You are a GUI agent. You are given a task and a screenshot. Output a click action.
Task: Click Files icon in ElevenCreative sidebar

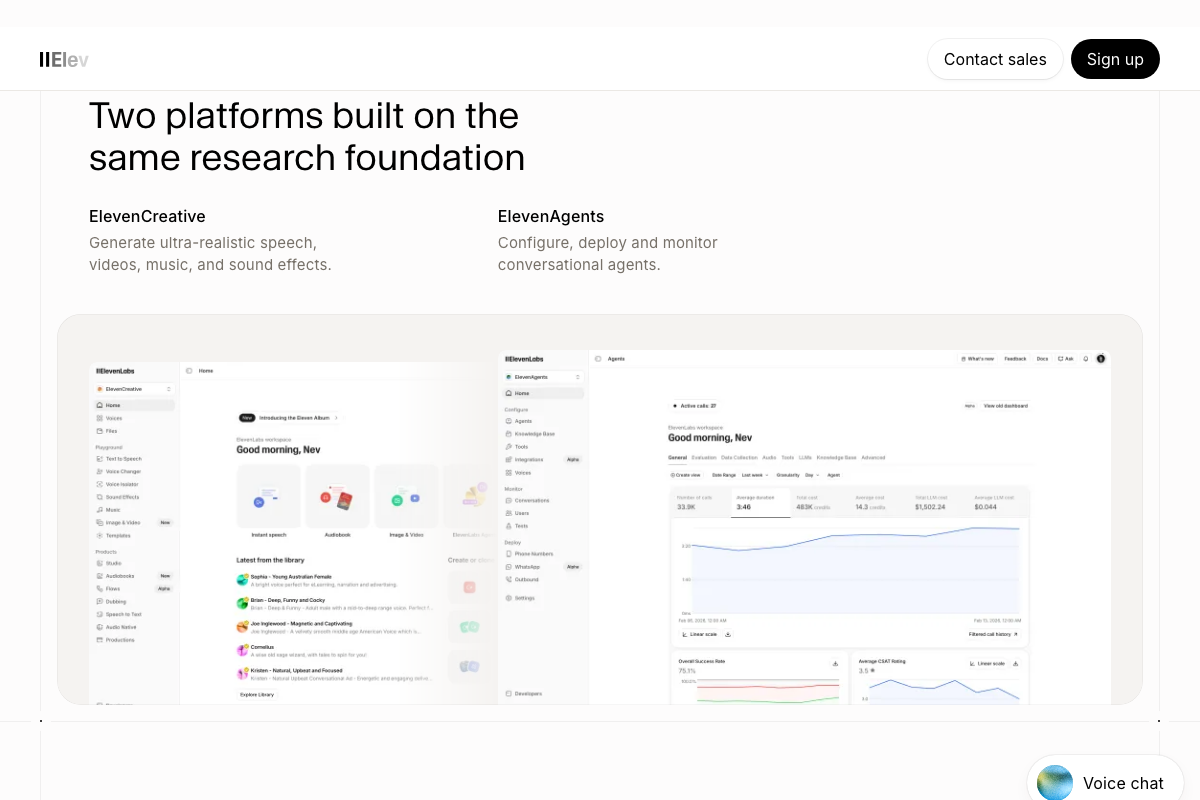pyautogui.click(x=99, y=431)
